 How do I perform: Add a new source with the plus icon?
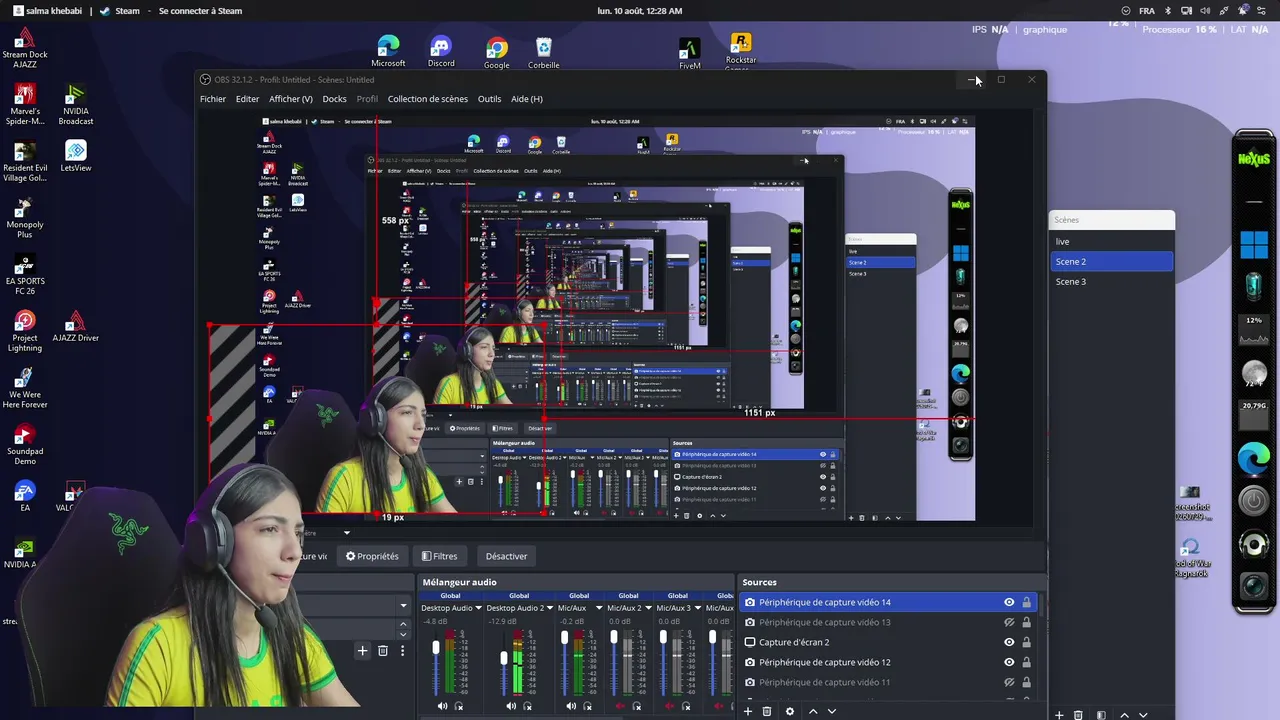point(748,711)
